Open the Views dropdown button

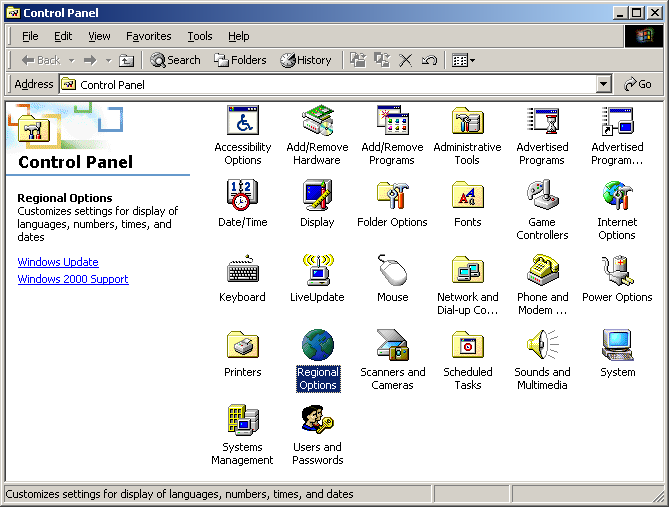(463, 60)
